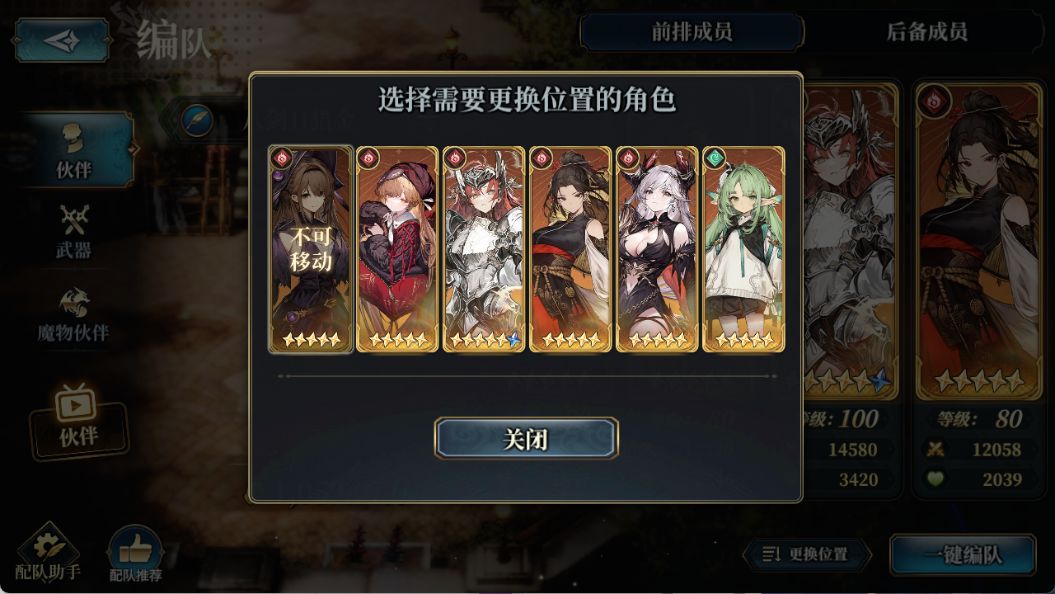Close the dialog with 关闭 button
The width and height of the screenshot is (1055, 594).
526,439
